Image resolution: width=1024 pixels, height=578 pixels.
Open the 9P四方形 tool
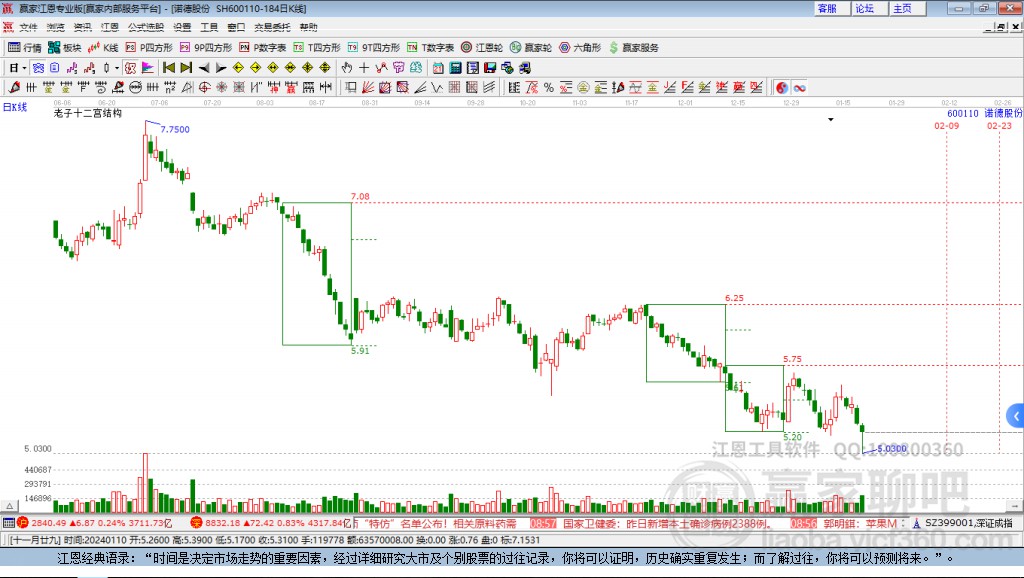pos(206,48)
